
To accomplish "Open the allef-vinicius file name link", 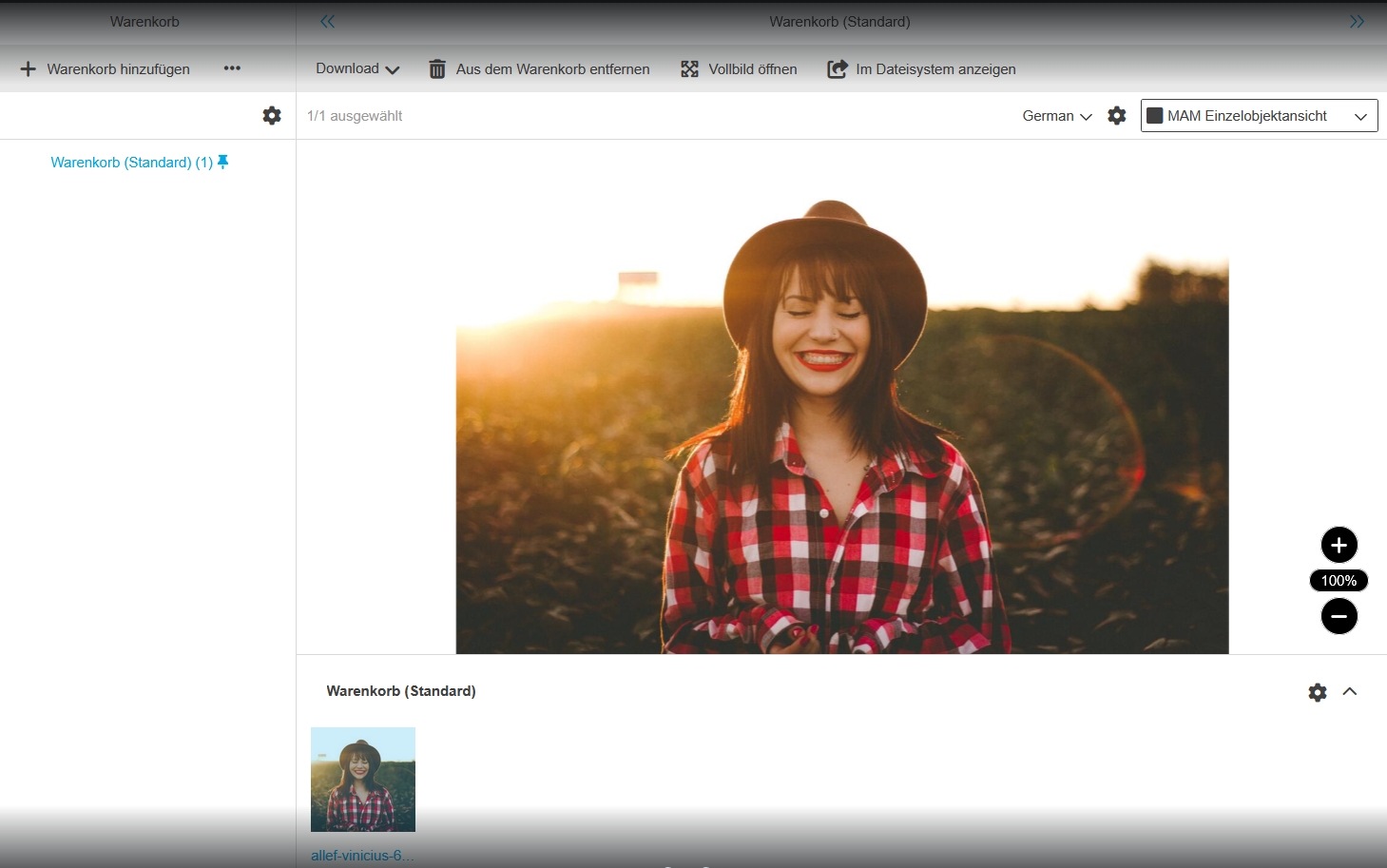I will (362, 856).
